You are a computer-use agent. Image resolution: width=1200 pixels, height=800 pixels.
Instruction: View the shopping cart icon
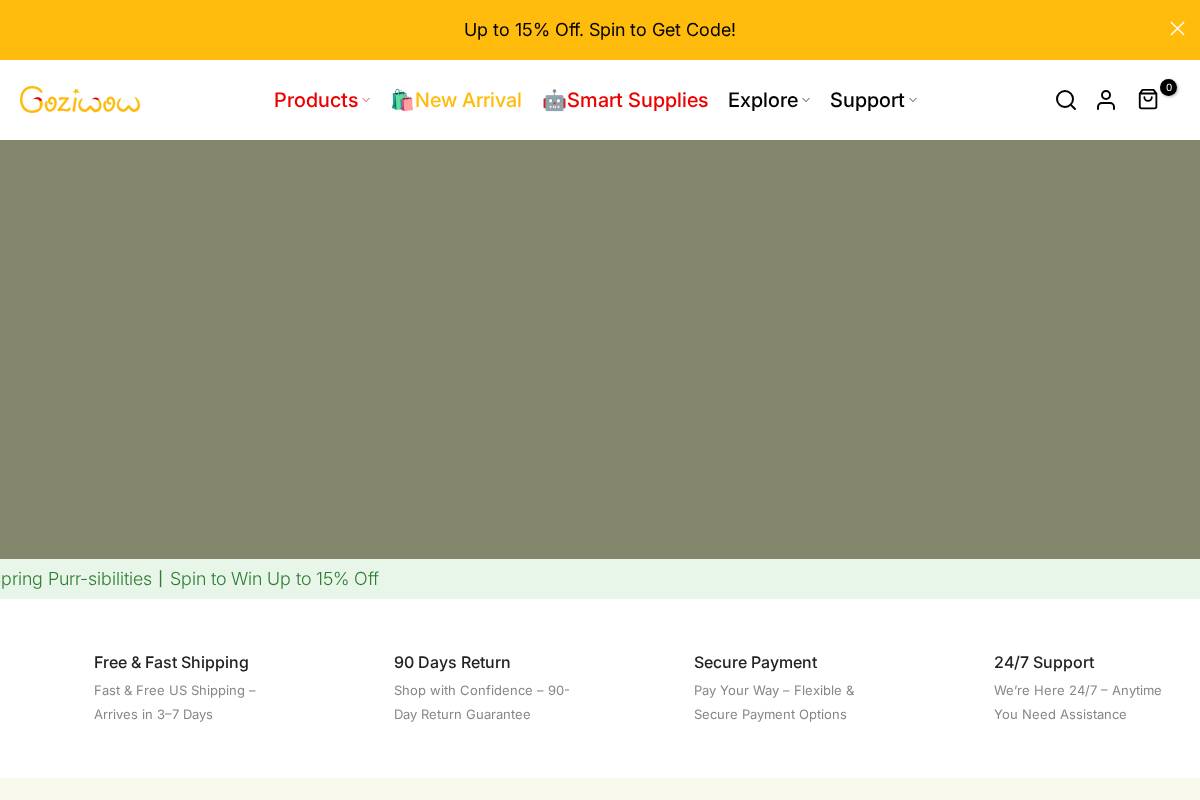click(x=1147, y=100)
